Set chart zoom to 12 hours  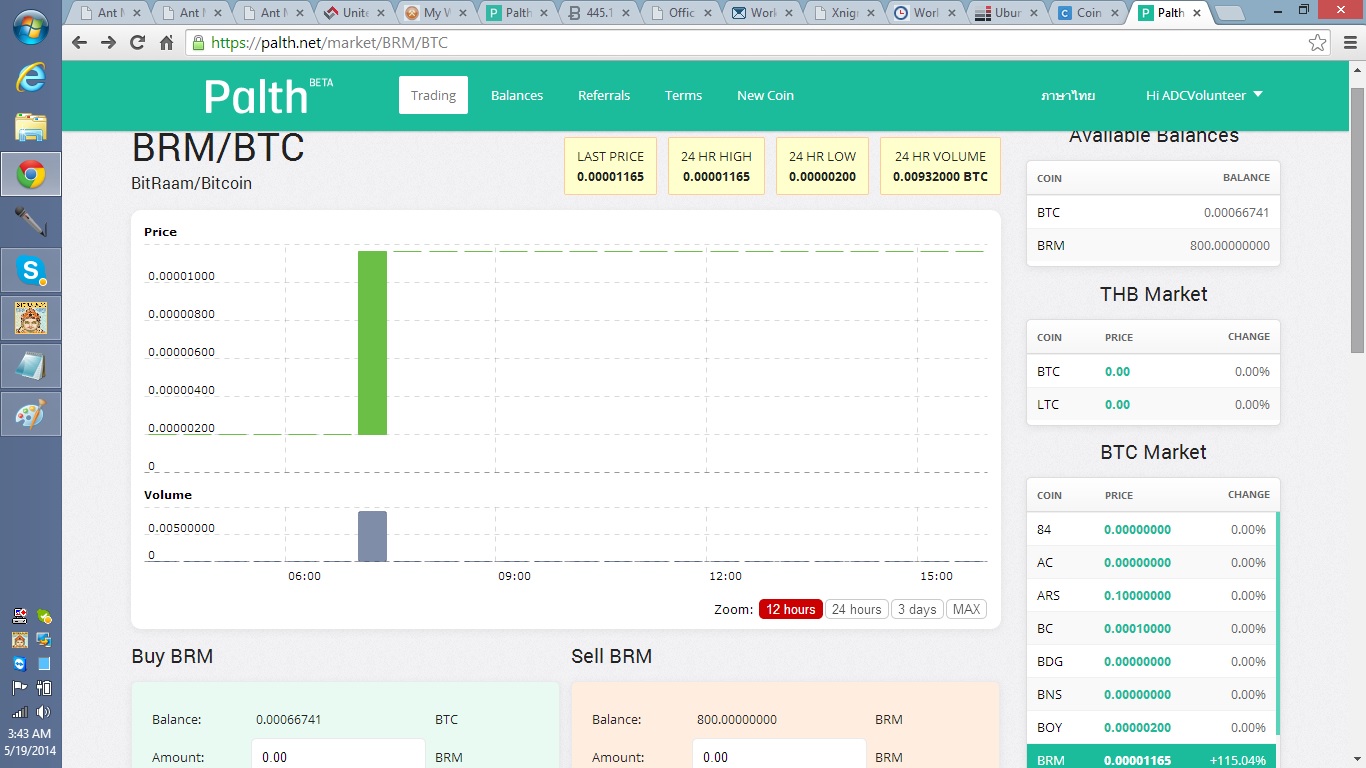click(x=791, y=609)
